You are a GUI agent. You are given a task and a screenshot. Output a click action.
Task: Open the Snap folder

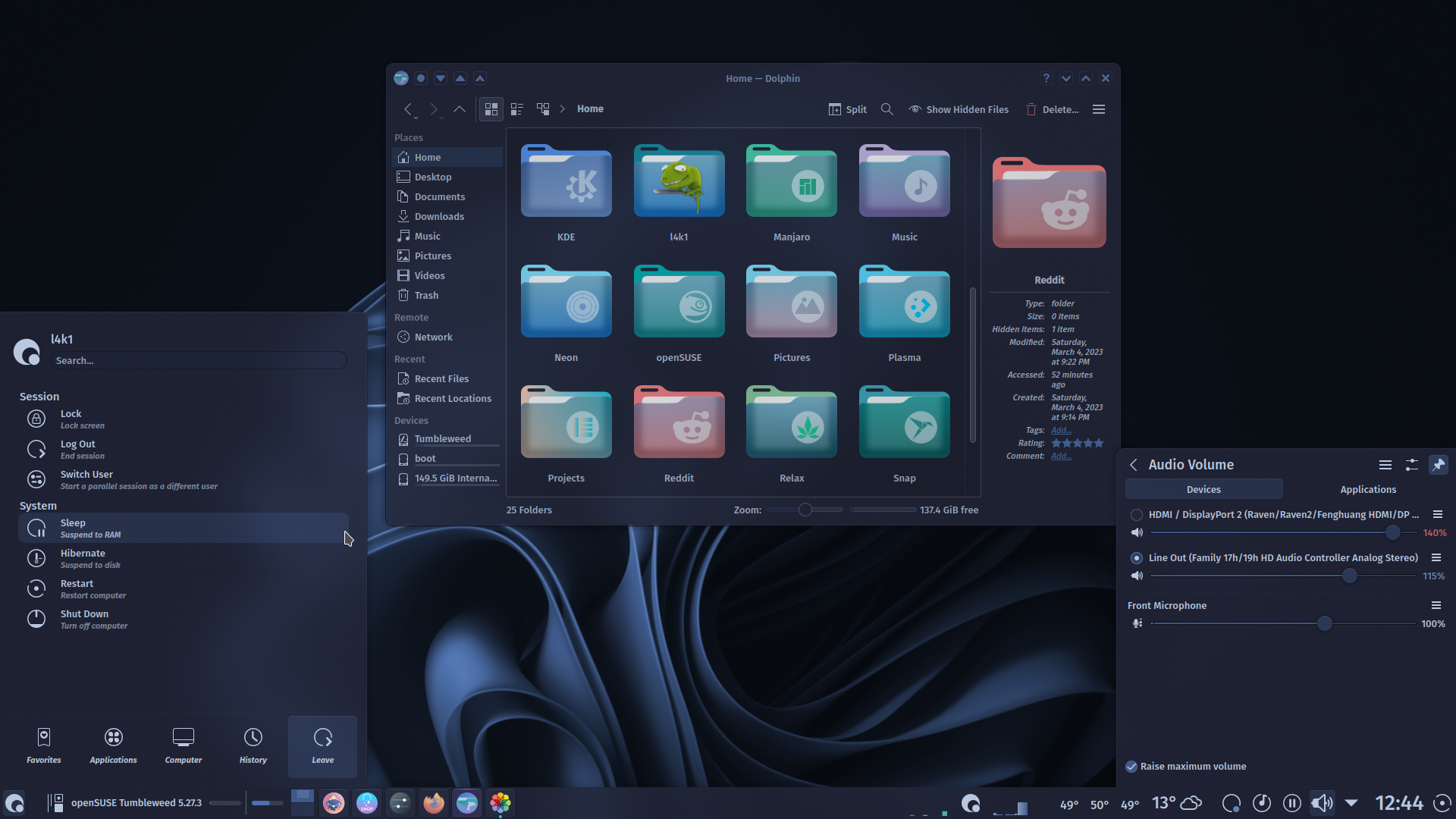point(905,435)
